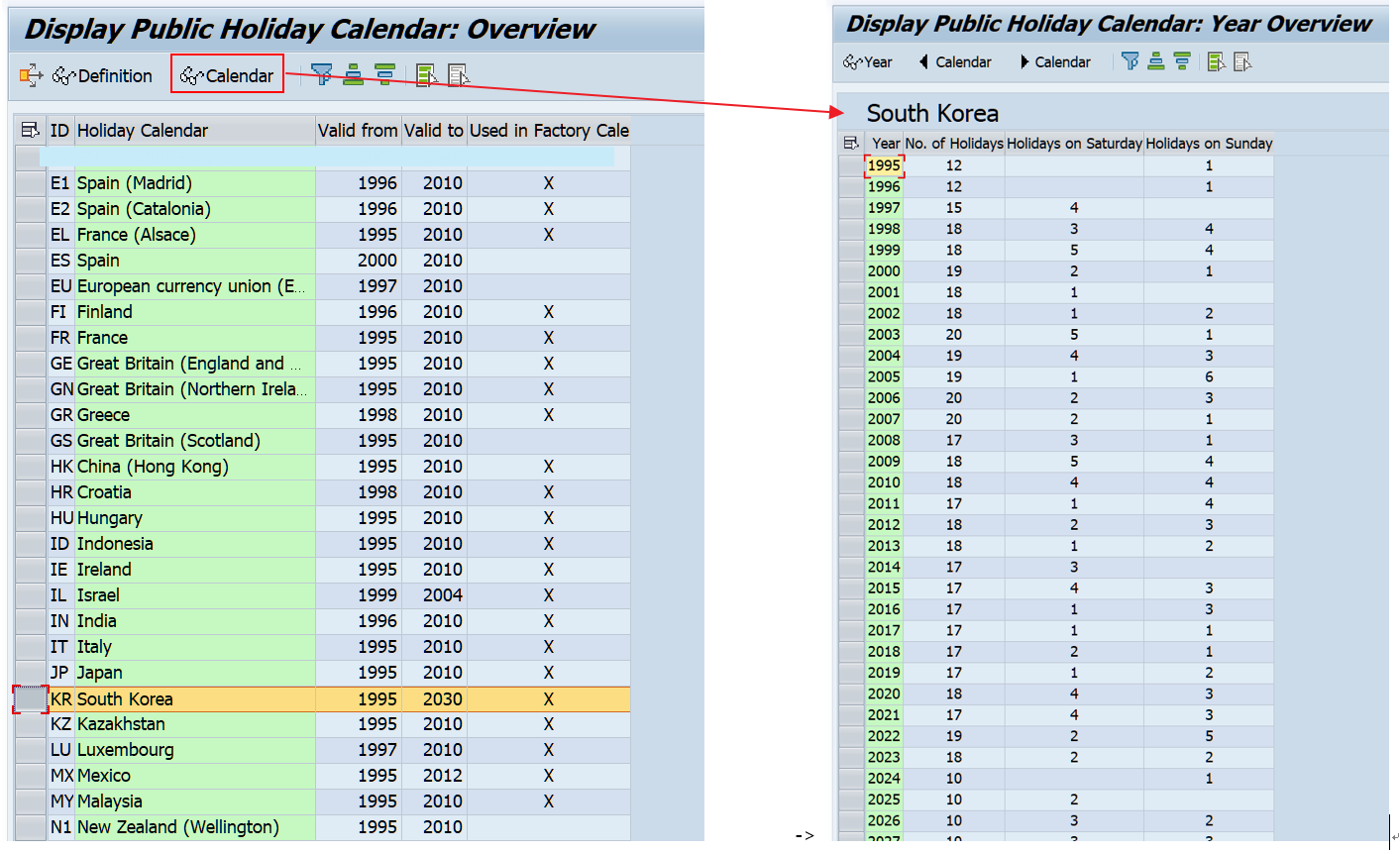Click the export icon left of Definition
The height and width of the screenshot is (854, 1400).
click(x=31, y=75)
